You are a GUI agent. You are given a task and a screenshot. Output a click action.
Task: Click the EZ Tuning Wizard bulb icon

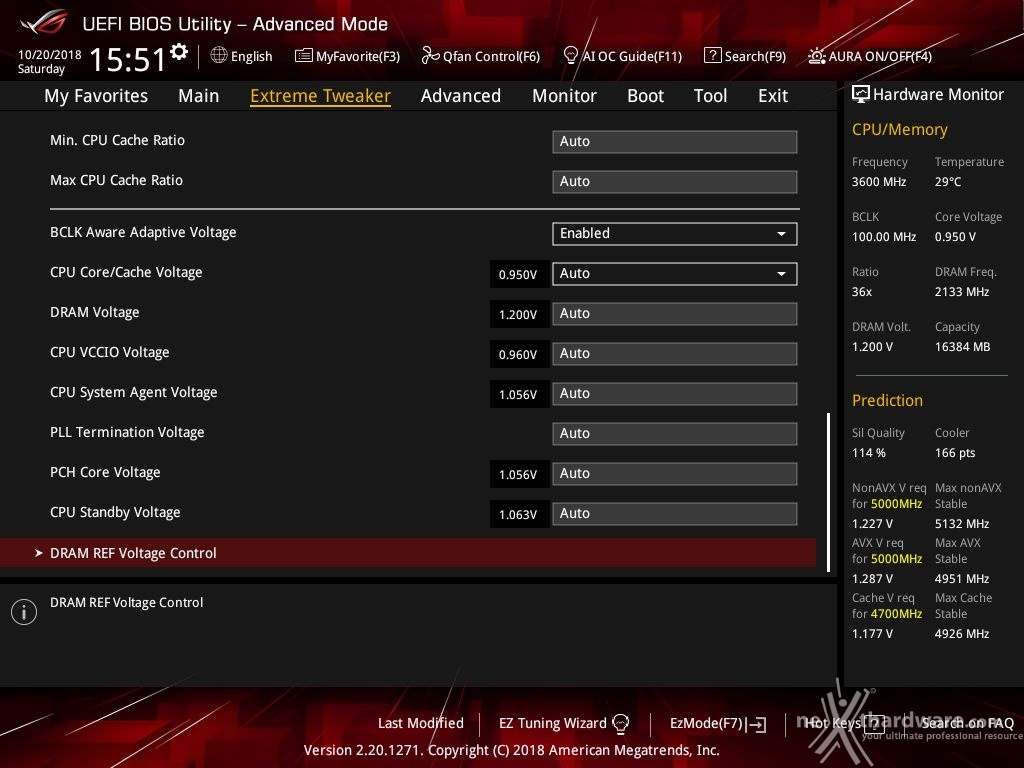[620, 723]
